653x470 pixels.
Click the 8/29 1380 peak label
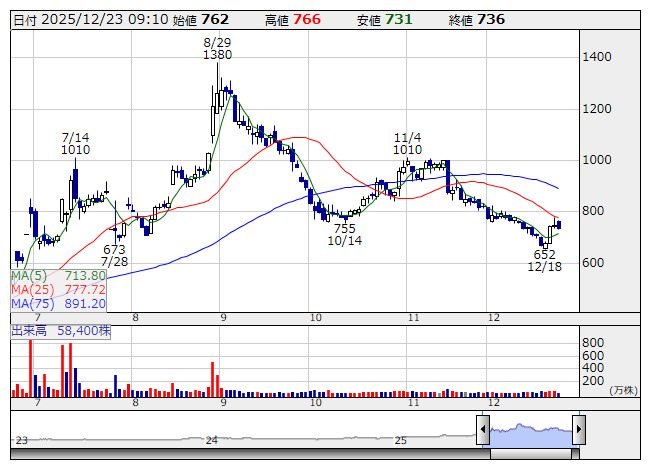tap(217, 48)
